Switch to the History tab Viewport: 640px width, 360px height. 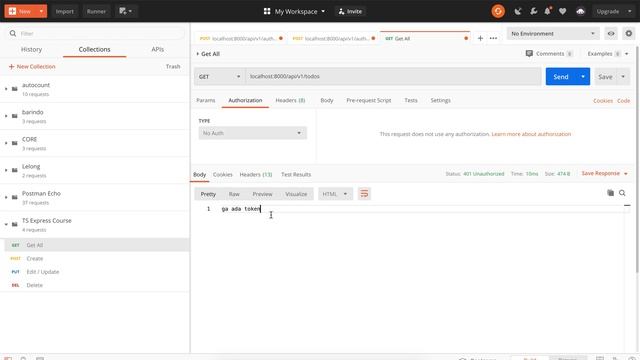click(31, 49)
